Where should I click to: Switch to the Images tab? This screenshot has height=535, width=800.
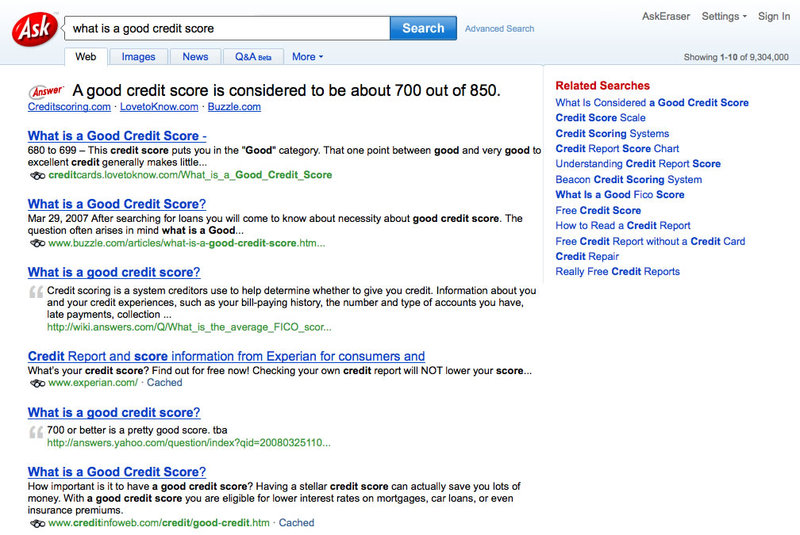tap(138, 57)
